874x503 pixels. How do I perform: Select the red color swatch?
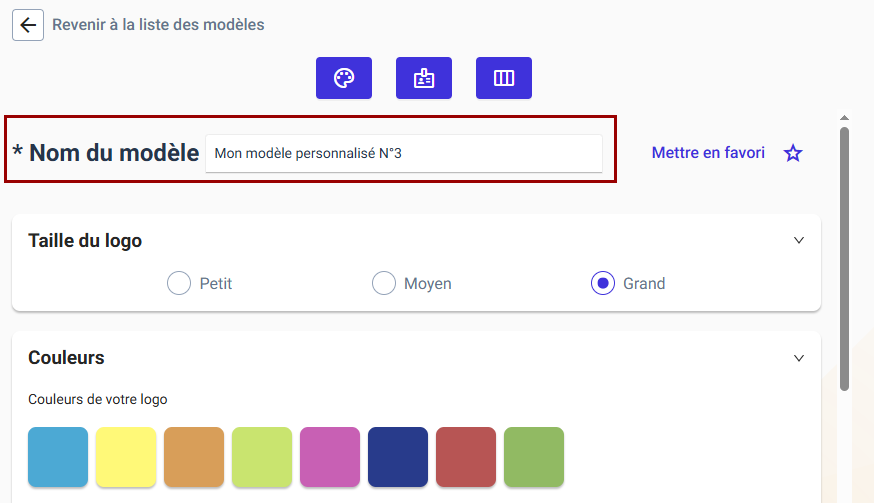click(466, 457)
